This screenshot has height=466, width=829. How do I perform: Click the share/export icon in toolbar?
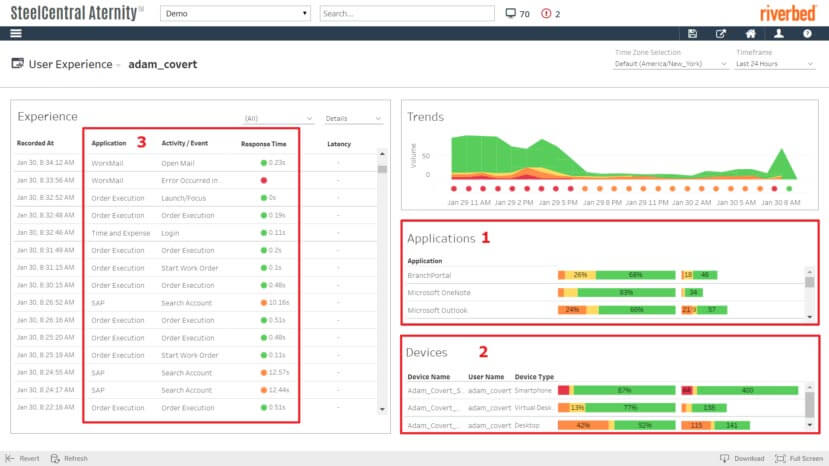pyautogui.click(x=721, y=33)
